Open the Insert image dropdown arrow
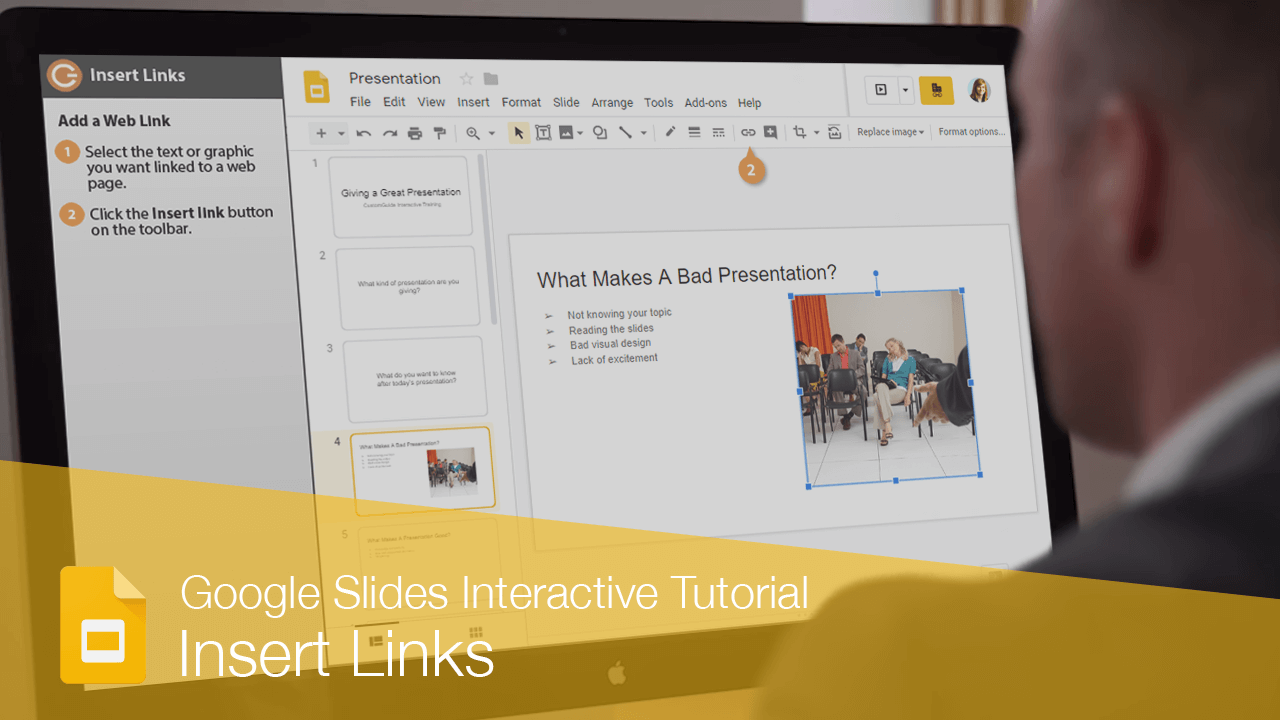Viewport: 1280px width, 720px height. (x=580, y=132)
